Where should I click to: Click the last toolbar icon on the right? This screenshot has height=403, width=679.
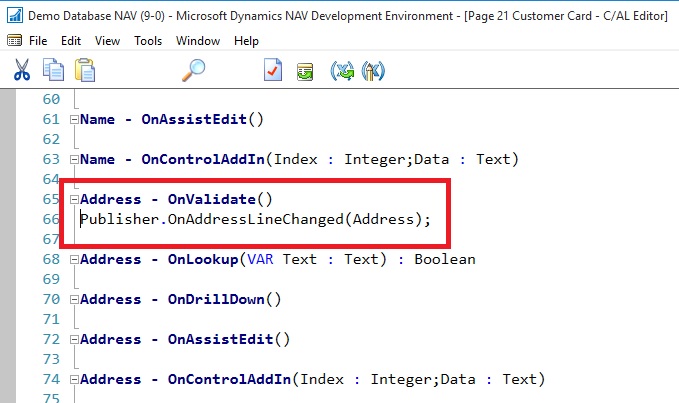click(x=374, y=70)
